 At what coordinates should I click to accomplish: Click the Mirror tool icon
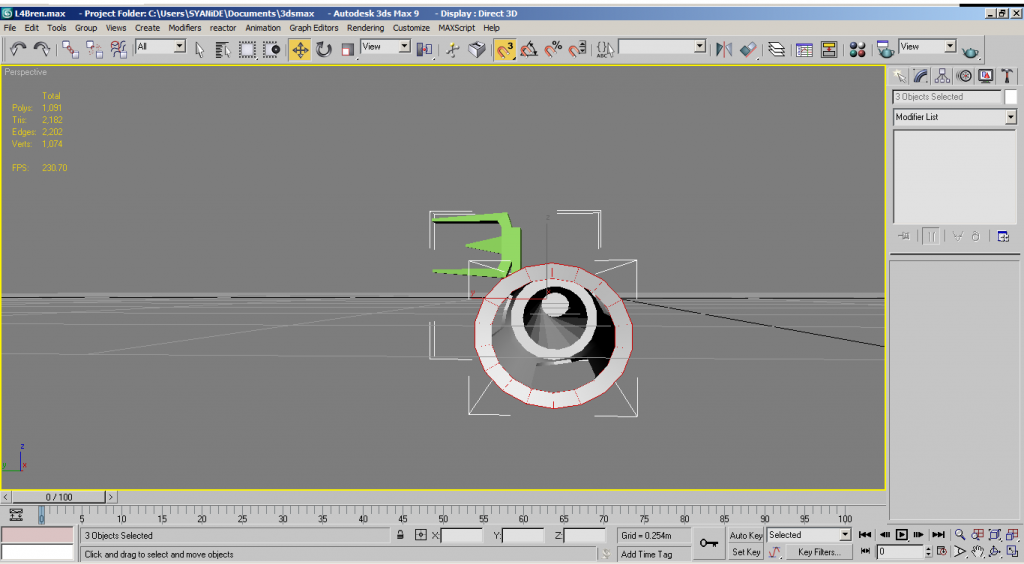point(724,49)
